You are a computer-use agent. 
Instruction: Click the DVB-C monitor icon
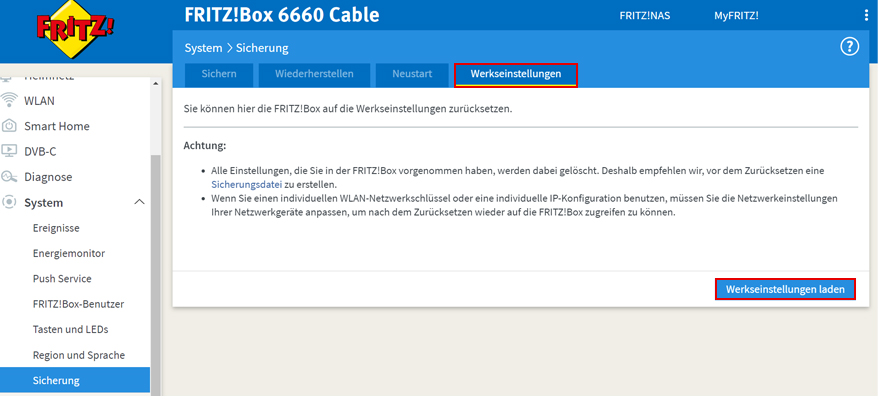10,152
